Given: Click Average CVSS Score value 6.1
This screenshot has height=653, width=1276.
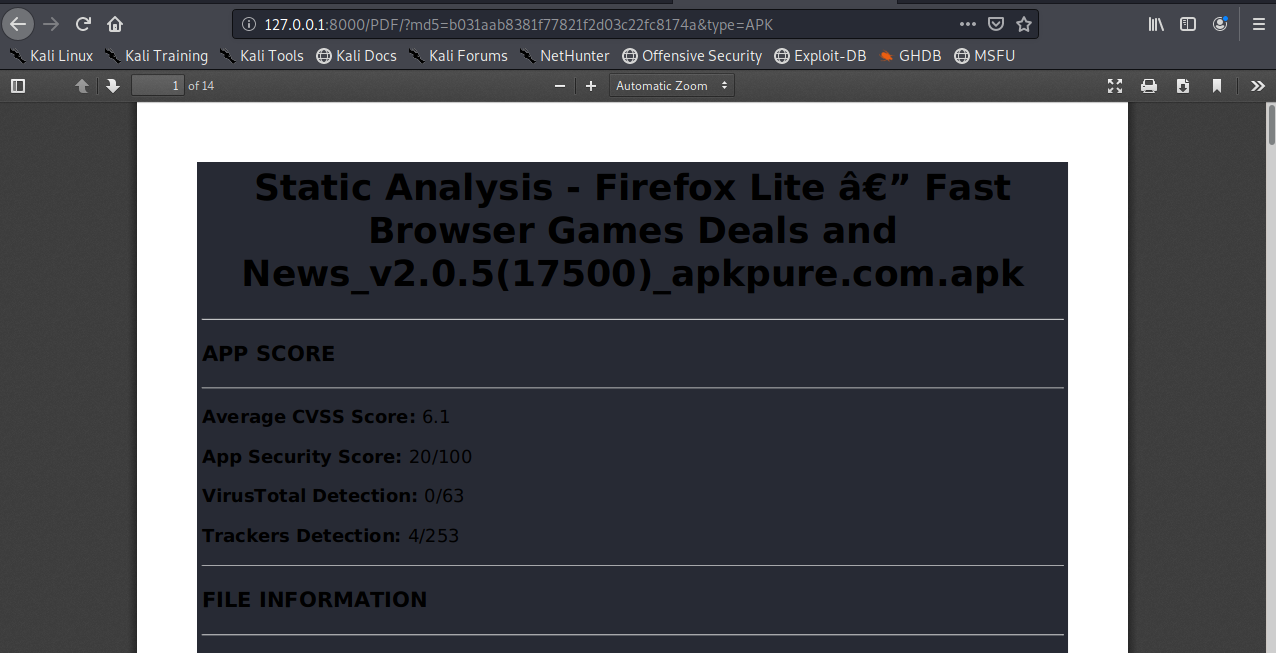Looking at the screenshot, I should pyautogui.click(x=436, y=417).
